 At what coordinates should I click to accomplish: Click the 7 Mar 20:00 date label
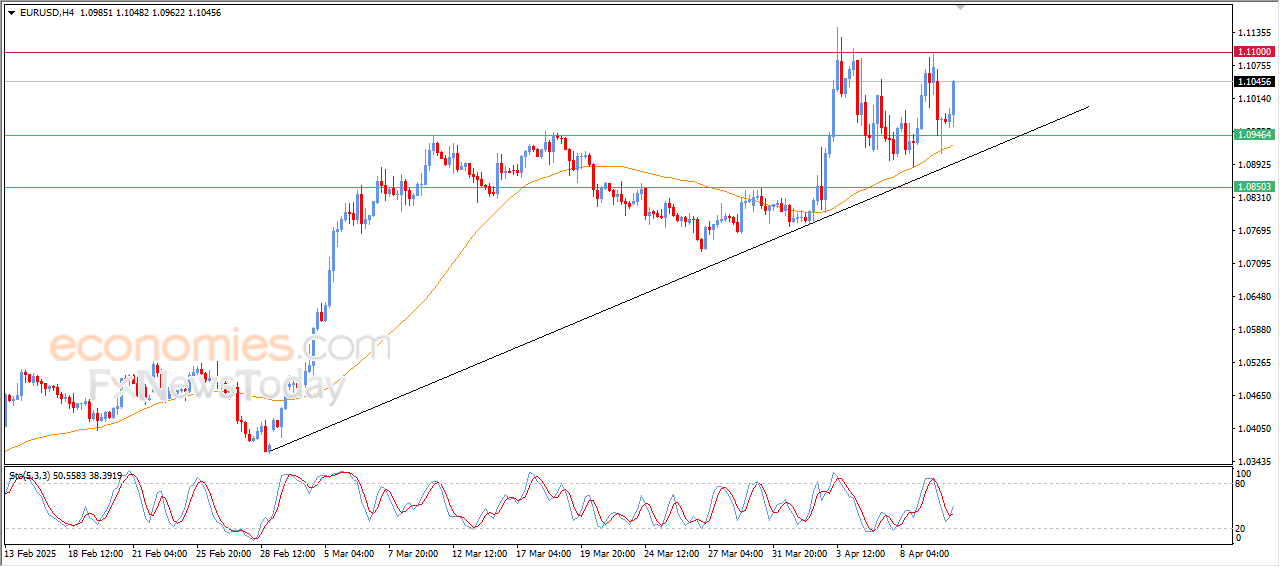(413, 553)
